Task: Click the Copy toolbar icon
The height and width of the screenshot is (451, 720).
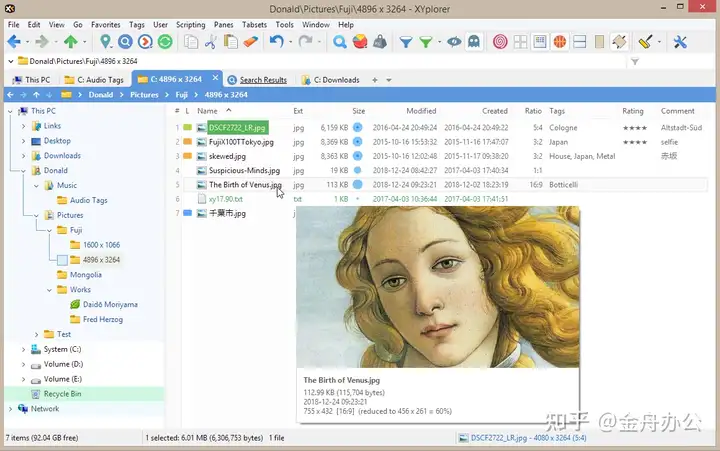Action: point(191,42)
